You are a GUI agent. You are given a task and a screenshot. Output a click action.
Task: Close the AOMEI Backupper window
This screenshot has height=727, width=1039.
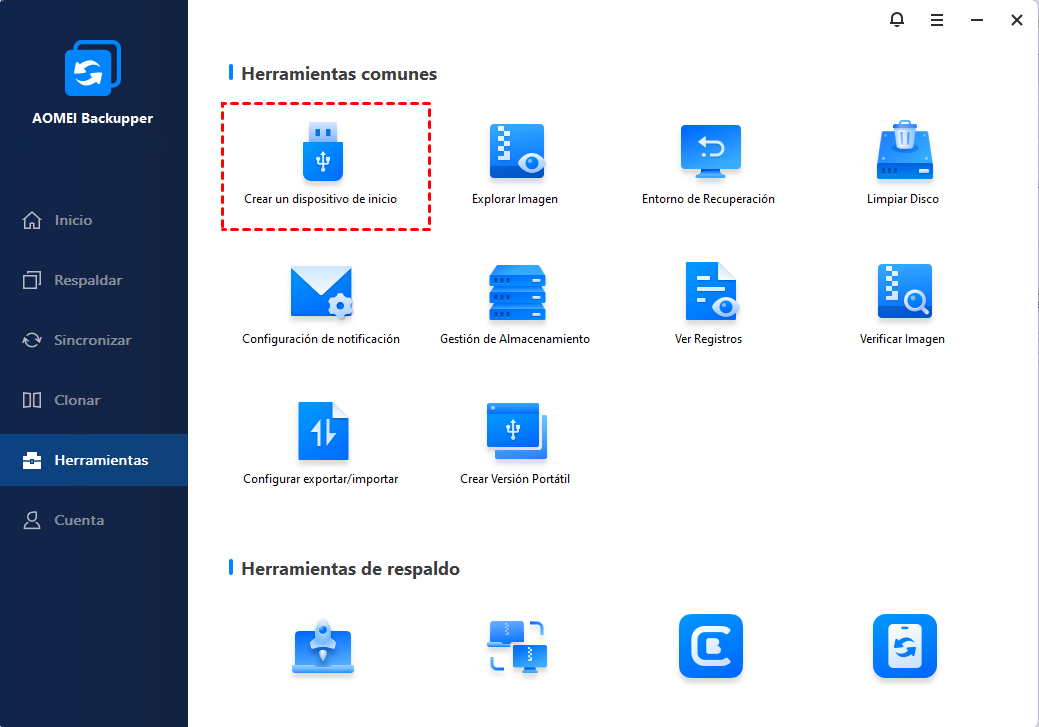tap(1016, 21)
